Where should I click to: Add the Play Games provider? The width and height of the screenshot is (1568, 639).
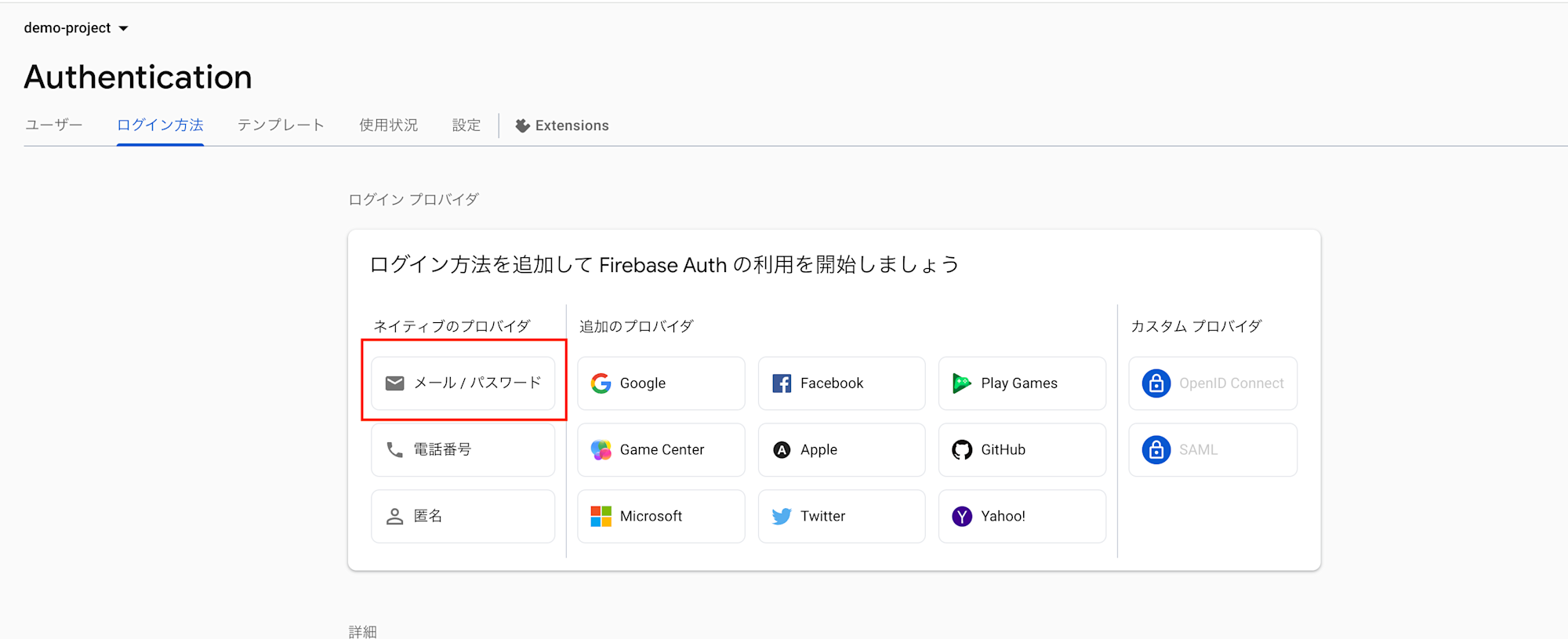point(1022,383)
